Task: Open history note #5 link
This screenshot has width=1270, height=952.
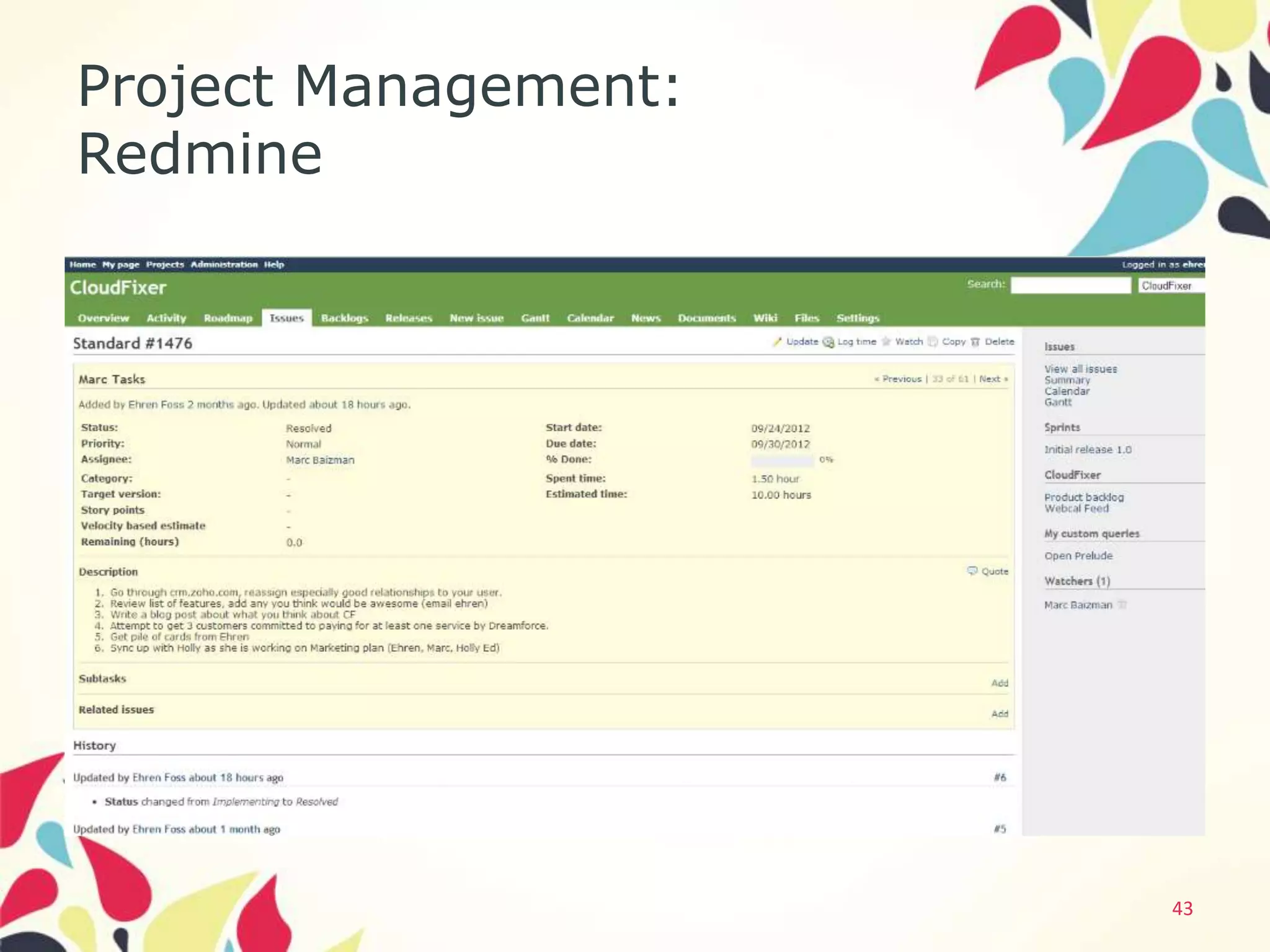Action: coord(1000,829)
